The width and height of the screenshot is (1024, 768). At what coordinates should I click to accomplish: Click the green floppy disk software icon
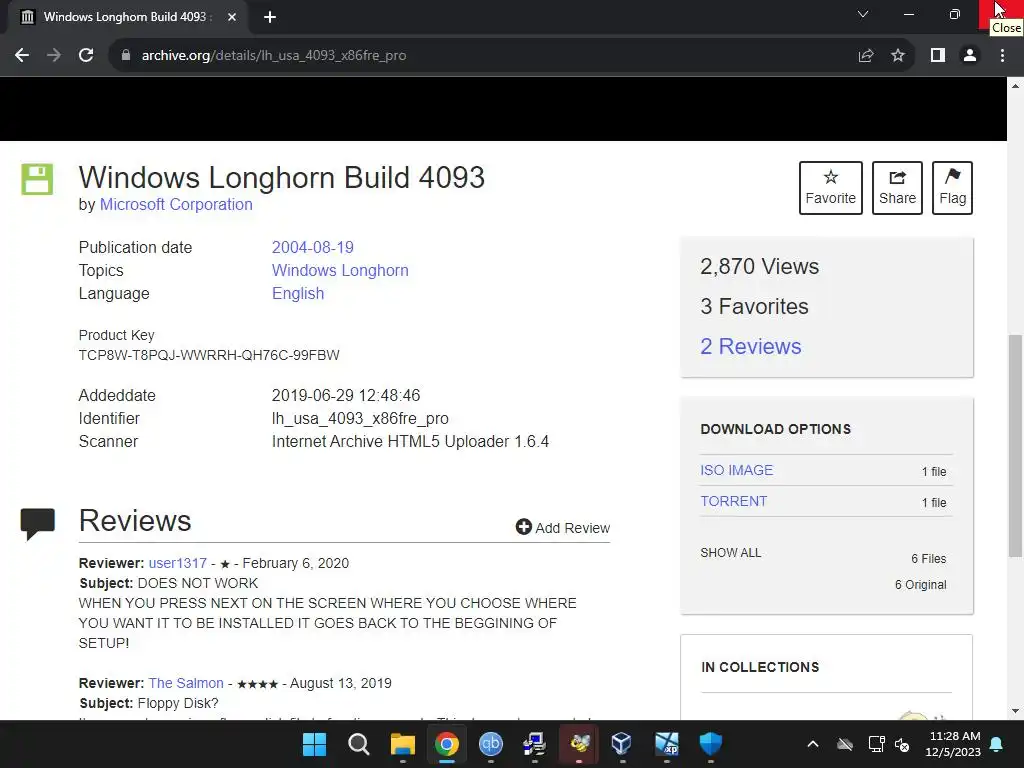coord(37,179)
